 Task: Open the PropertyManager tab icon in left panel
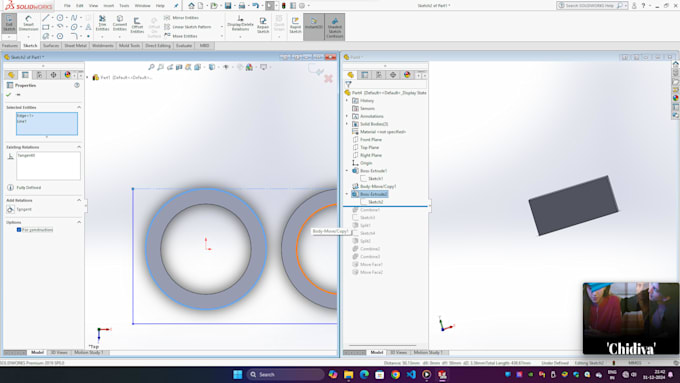[25, 75]
